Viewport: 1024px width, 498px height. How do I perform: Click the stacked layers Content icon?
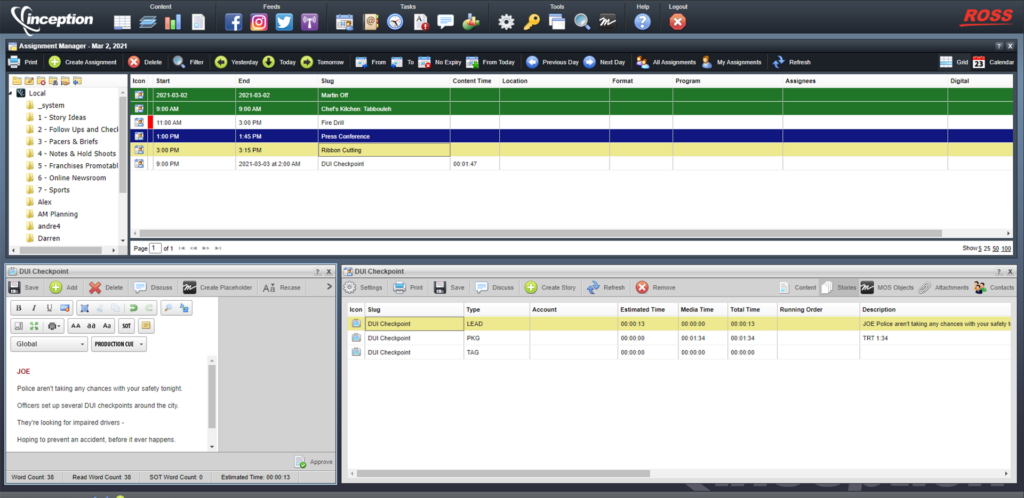(148, 22)
